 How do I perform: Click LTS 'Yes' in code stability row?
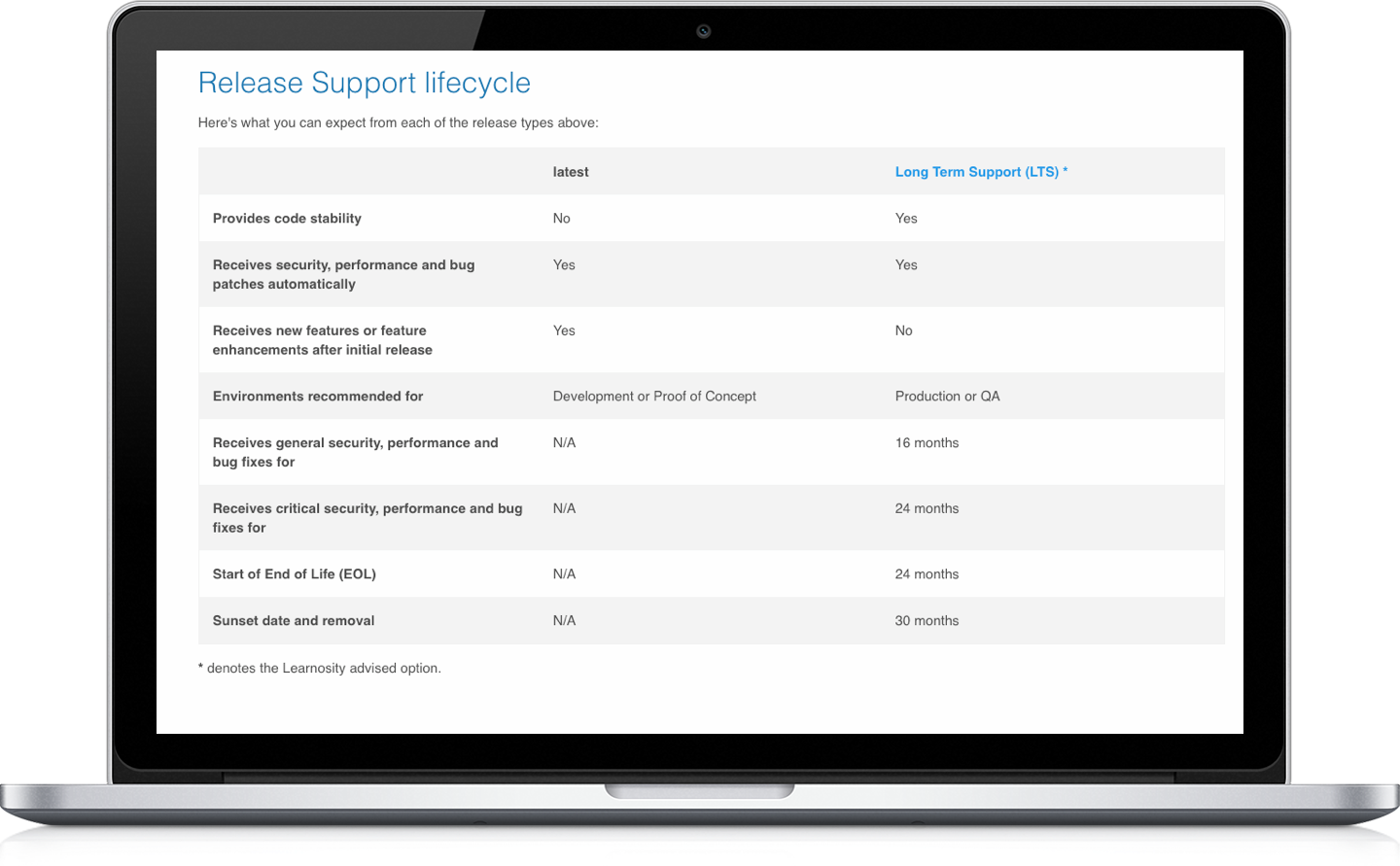(906, 219)
